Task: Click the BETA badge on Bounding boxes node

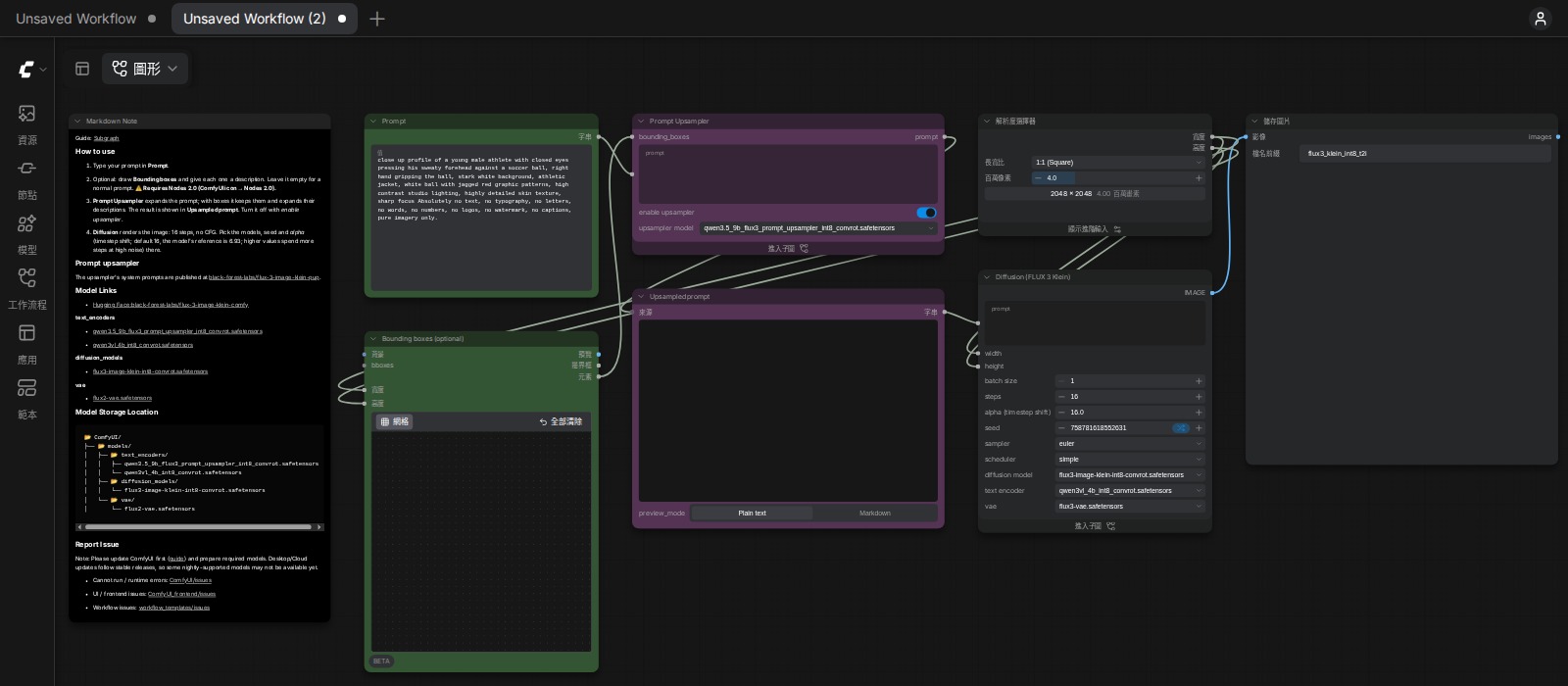Action: [382, 661]
